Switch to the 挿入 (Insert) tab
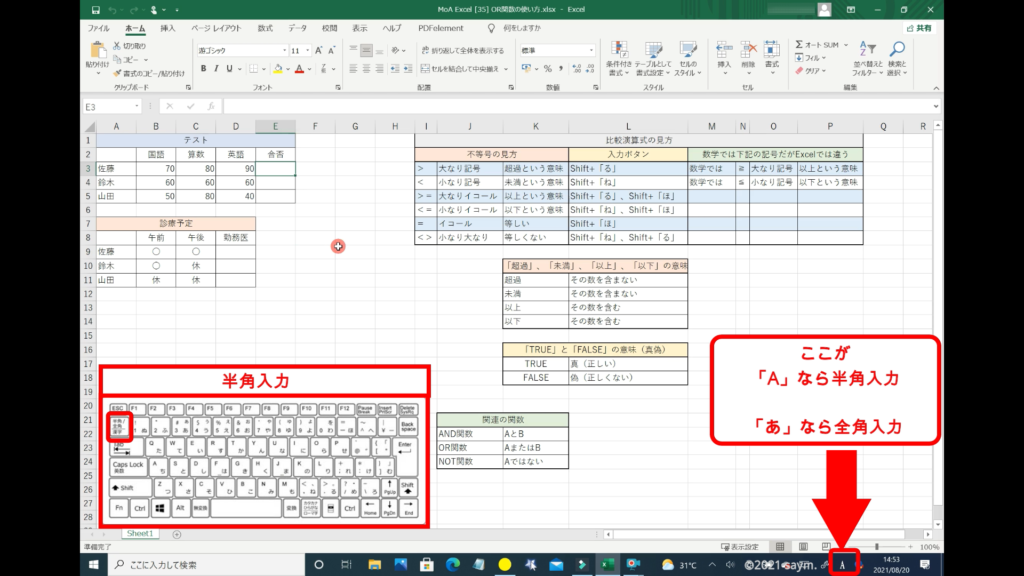The width and height of the screenshot is (1024, 576). [168, 29]
